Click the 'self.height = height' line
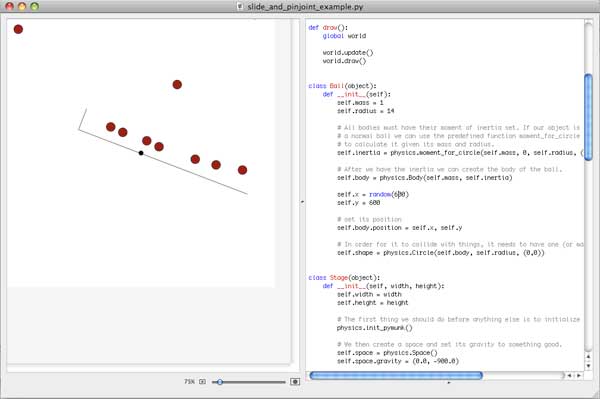Image resolution: width=600 pixels, height=399 pixels. (x=373, y=303)
